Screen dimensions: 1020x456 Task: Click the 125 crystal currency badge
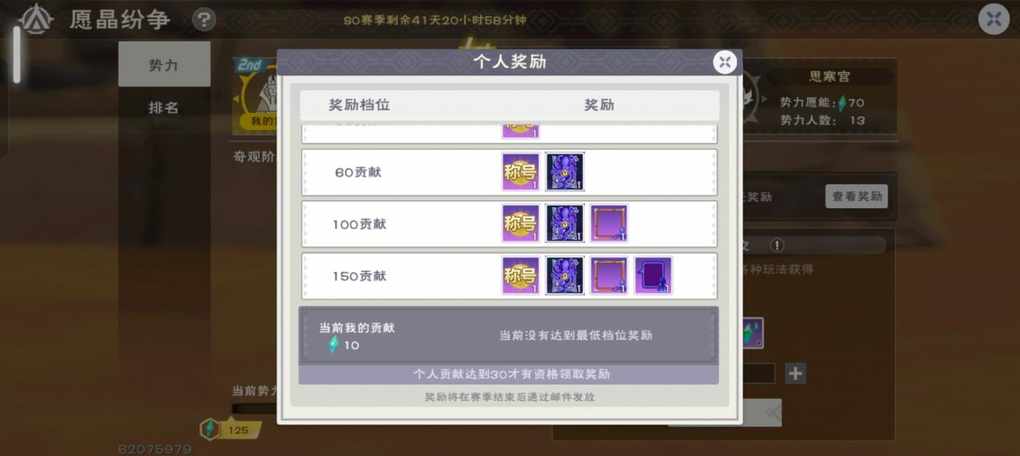[x=231, y=429]
